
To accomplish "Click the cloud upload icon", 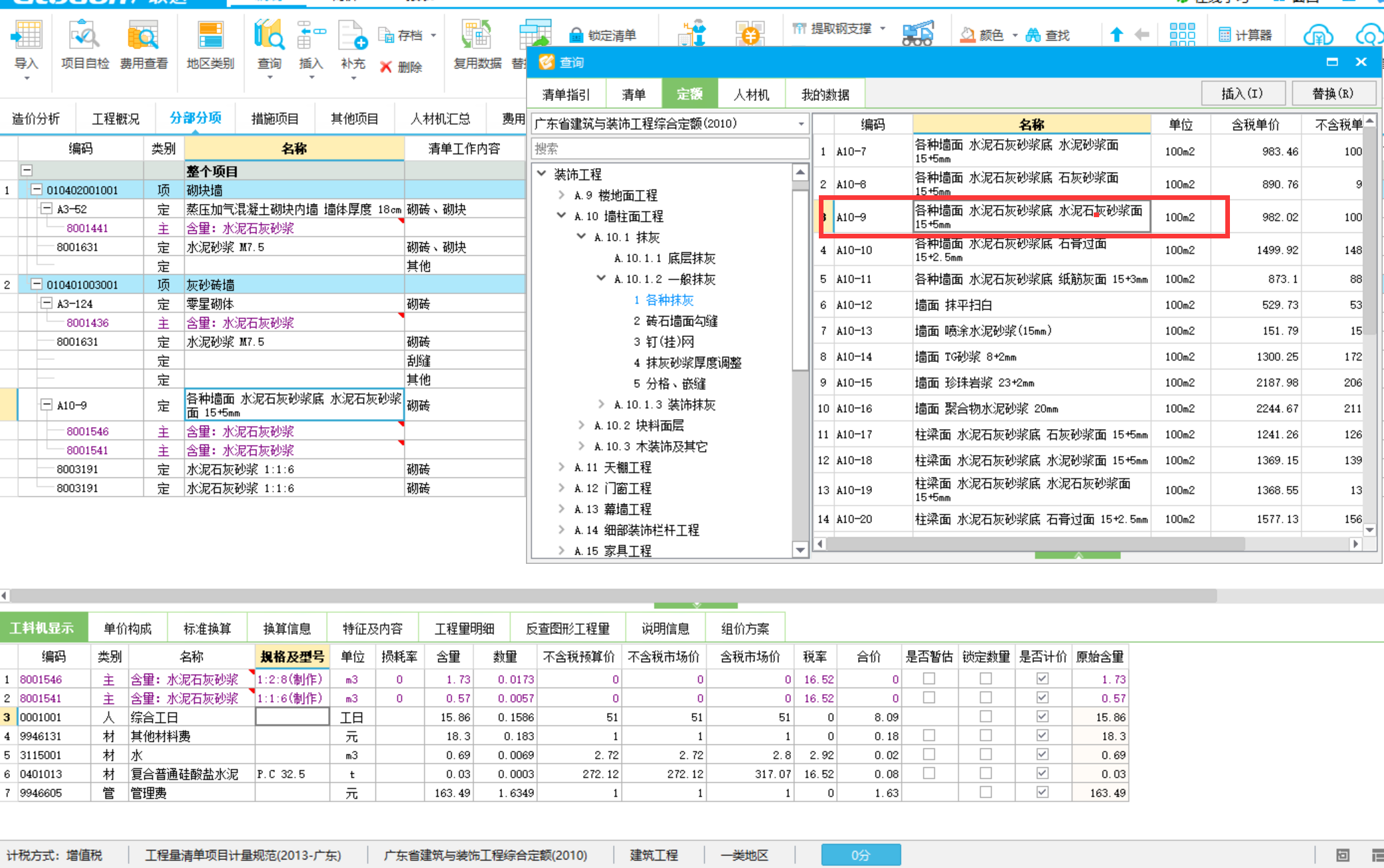I will (1318, 35).
